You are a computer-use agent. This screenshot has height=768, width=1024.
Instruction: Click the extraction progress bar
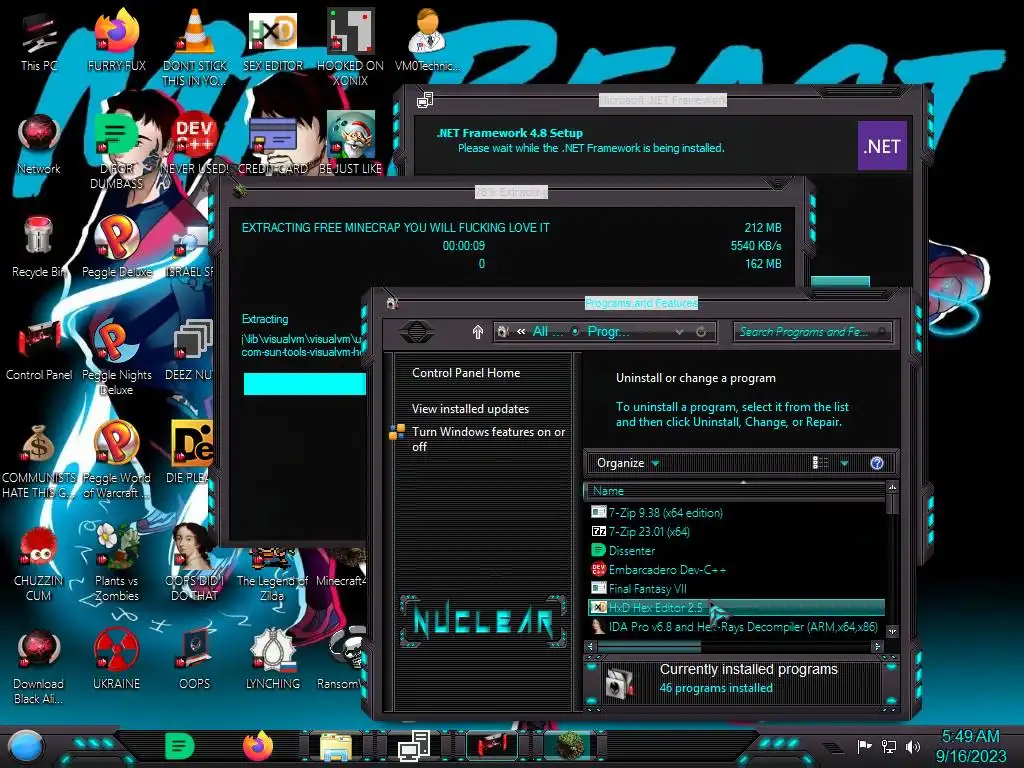(x=304, y=384)
